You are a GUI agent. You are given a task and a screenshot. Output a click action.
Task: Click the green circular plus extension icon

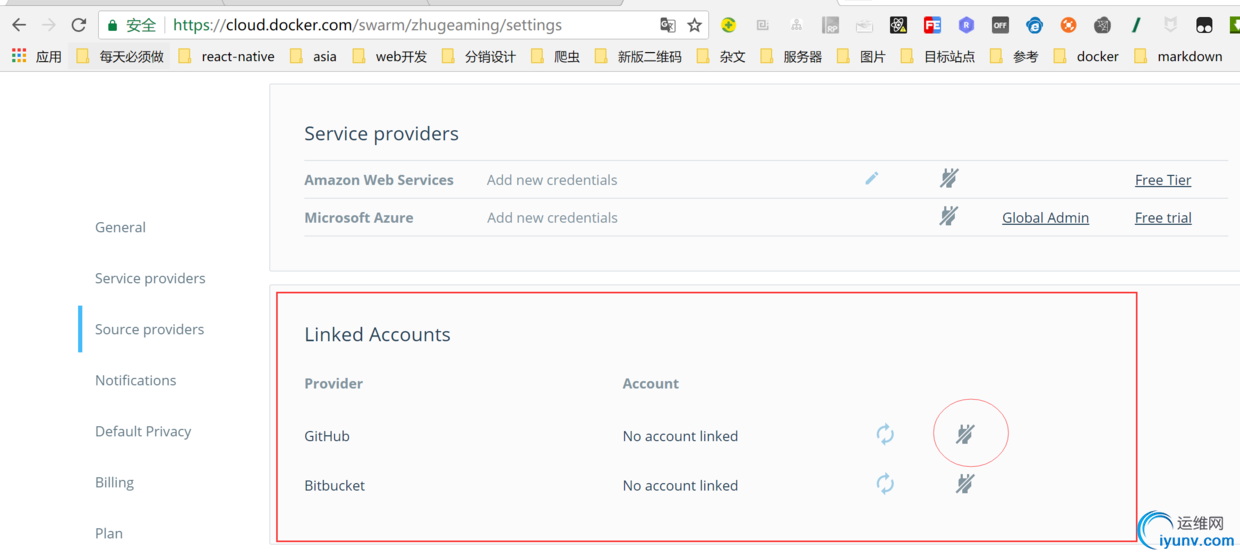[x=729, y=25]
